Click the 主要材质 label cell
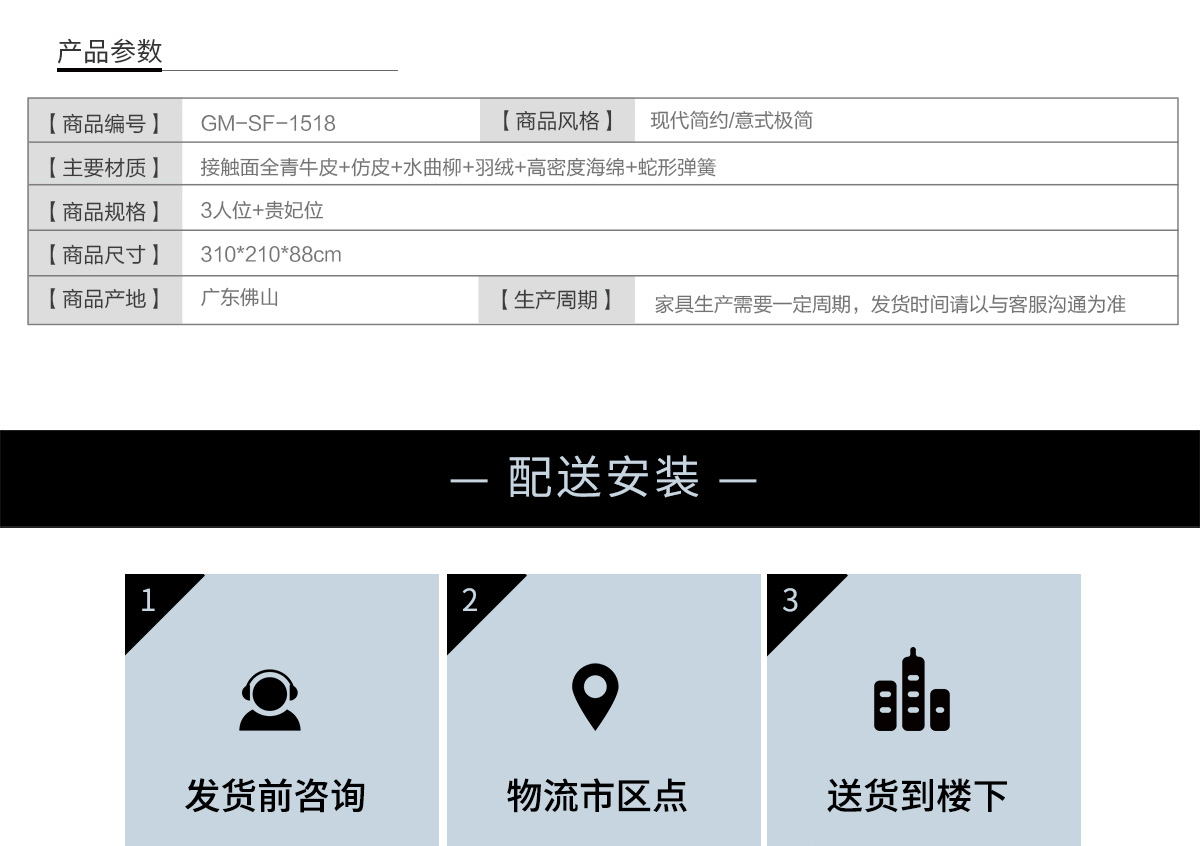The image size is (1200, 846). 104,167
